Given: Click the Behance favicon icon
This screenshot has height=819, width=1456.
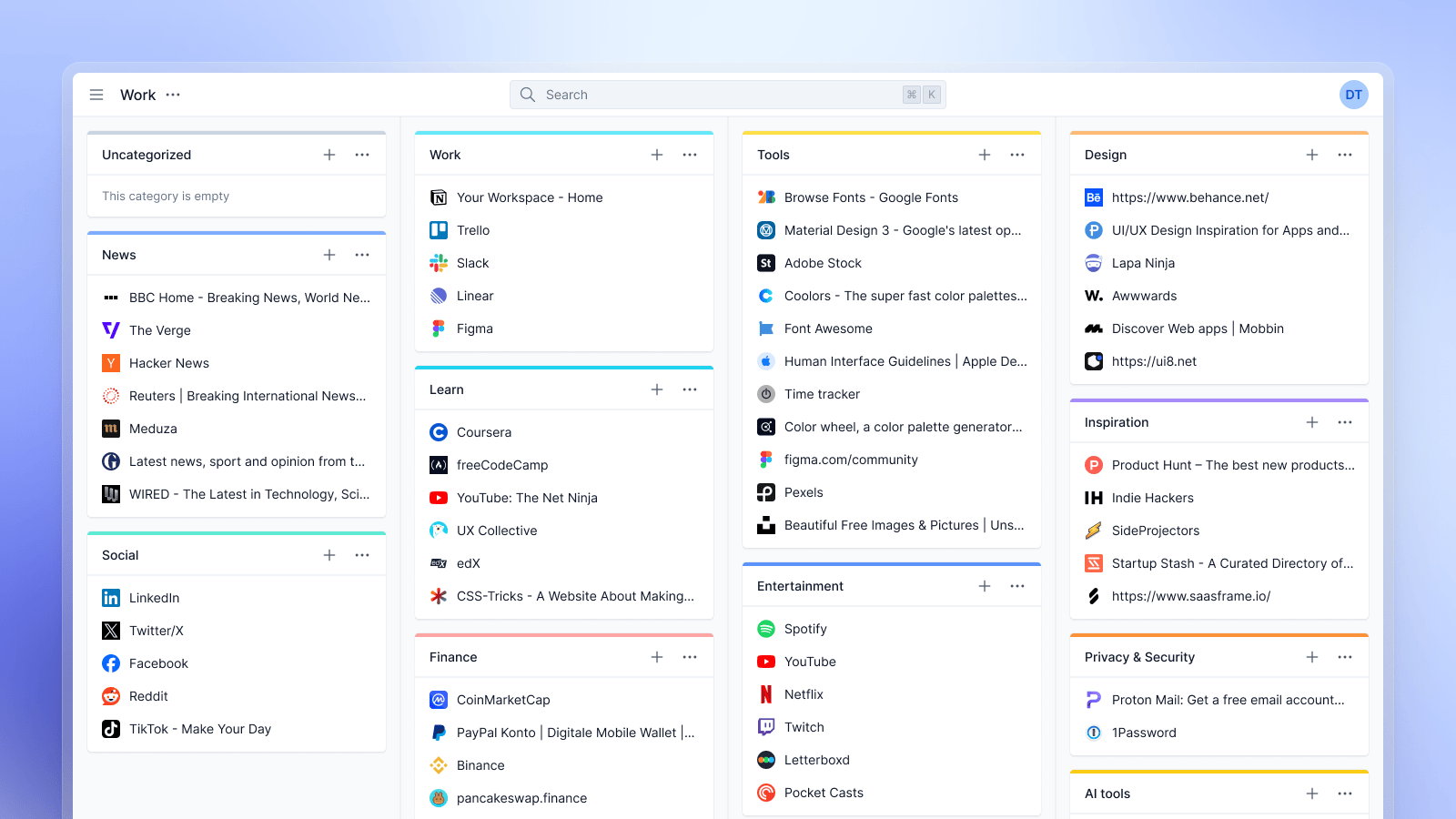Looking at the screenshot, I should click(x=1094, y=197).
